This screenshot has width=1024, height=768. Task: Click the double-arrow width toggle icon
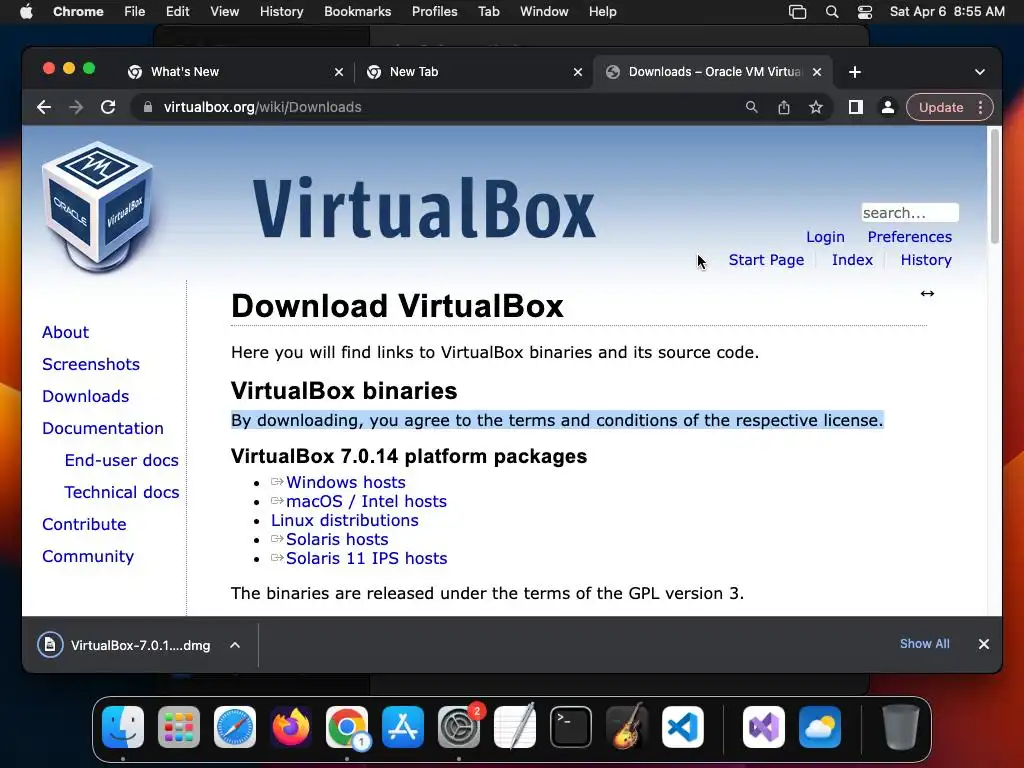pyautogui.click(x=927, y=293)
